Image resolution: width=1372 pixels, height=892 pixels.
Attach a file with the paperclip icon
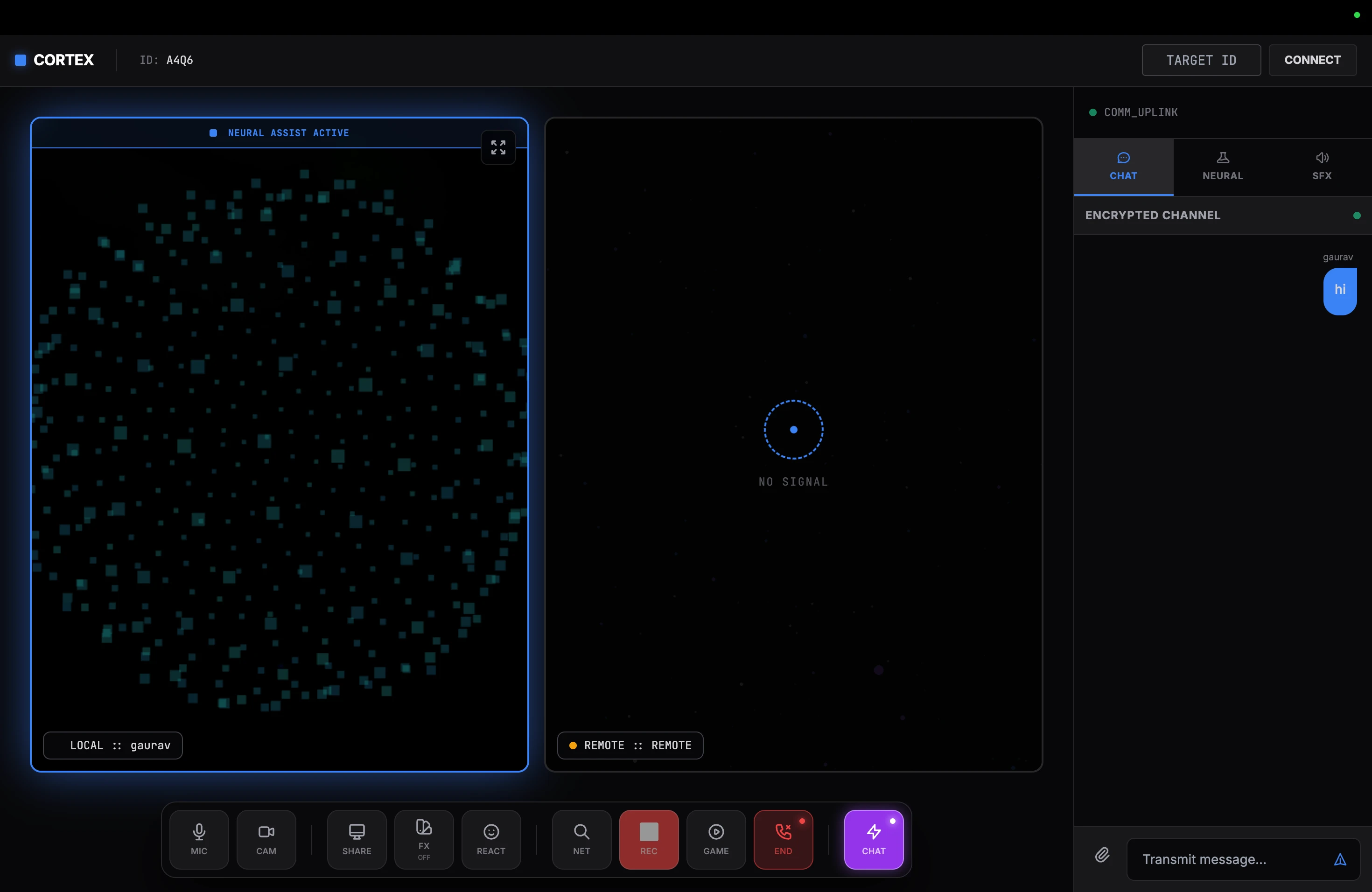click(x=1103, y=855)
